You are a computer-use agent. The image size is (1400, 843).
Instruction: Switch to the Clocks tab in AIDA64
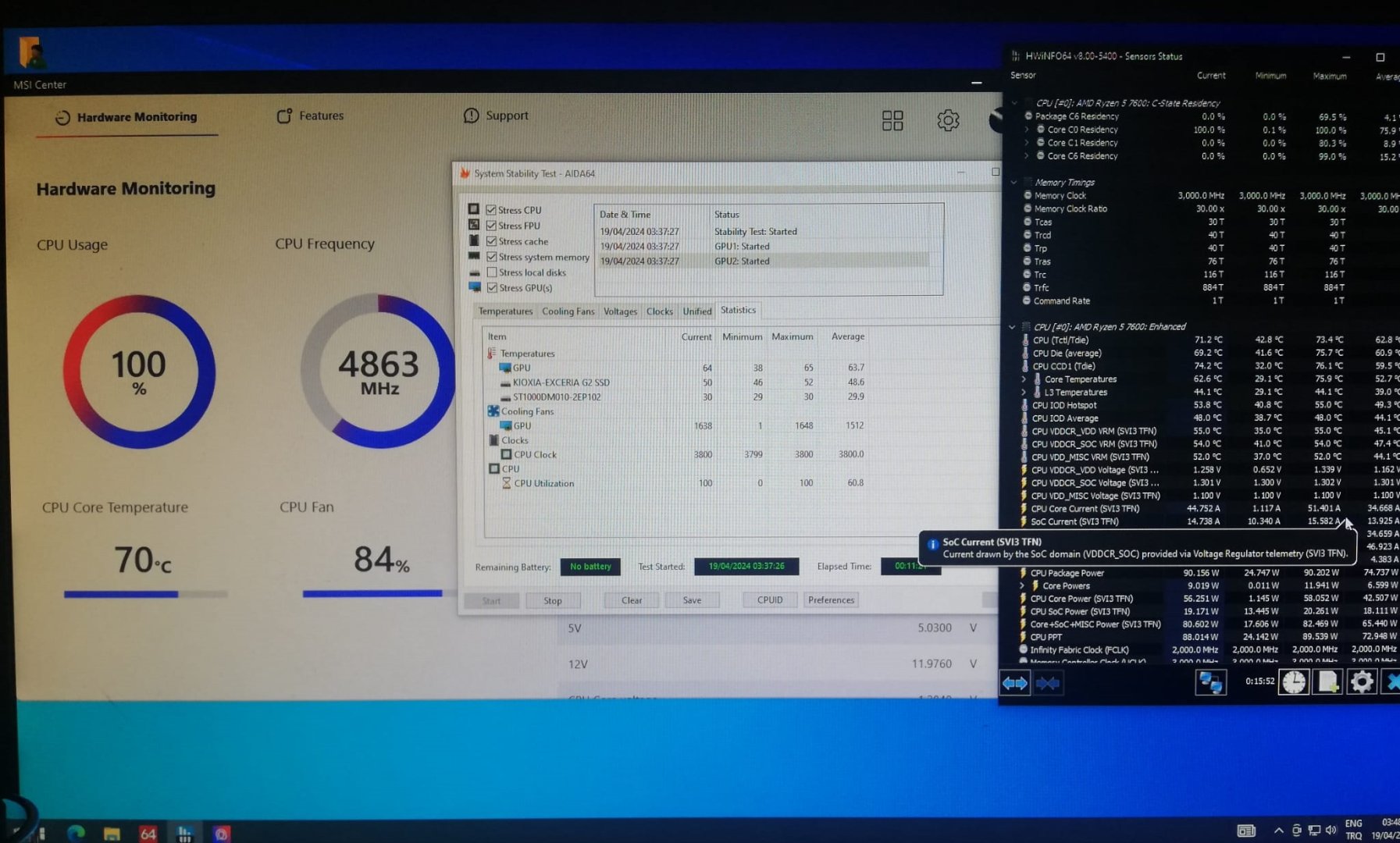(x=659, y=311)
